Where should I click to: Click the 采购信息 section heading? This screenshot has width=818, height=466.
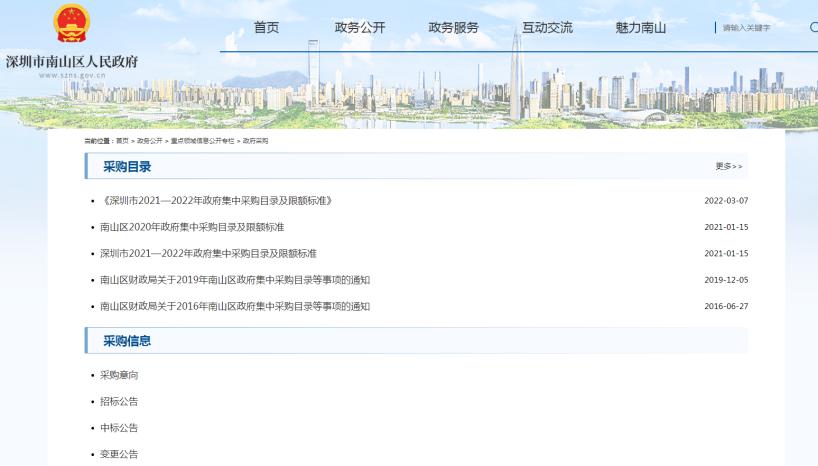point(127,341)
